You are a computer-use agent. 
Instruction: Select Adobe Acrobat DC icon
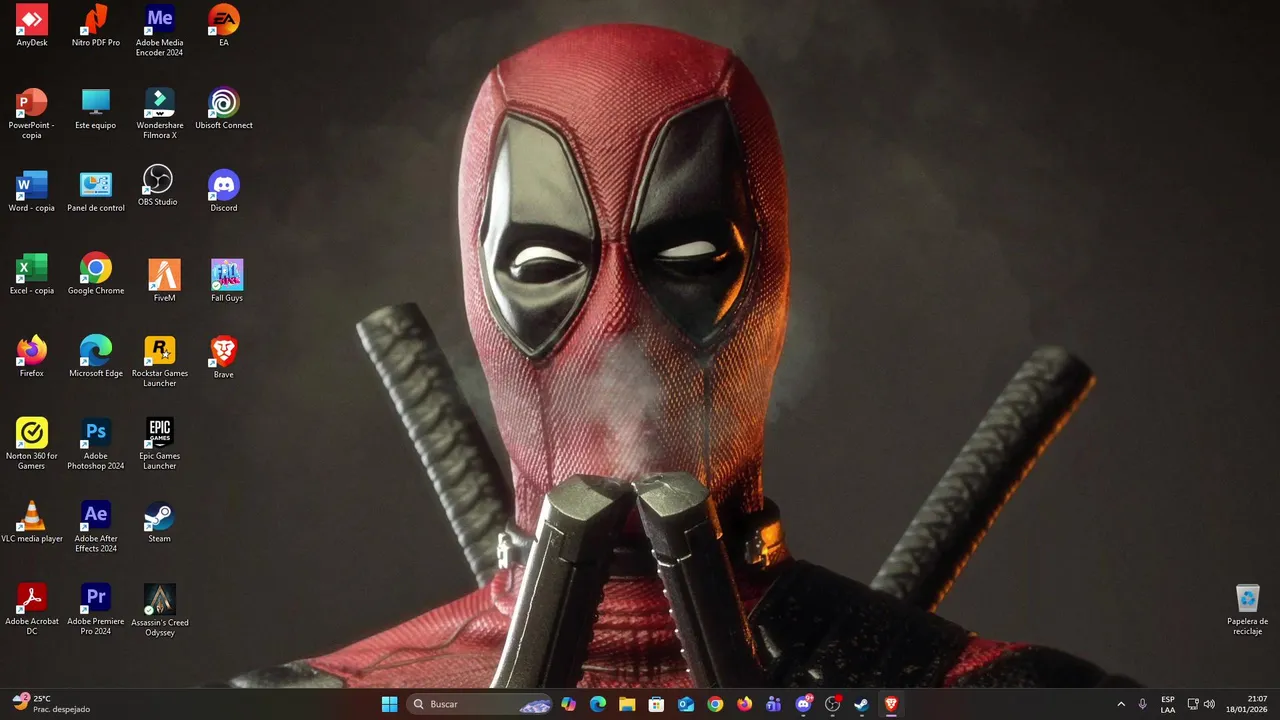click(x=32, y=610)
